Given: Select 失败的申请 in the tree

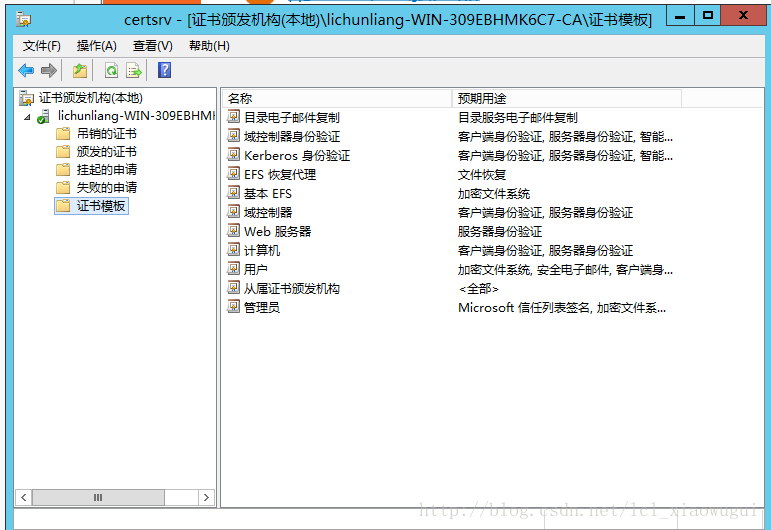Looking at the screenshot, I should pyautogui.click(x=106, y=188).
